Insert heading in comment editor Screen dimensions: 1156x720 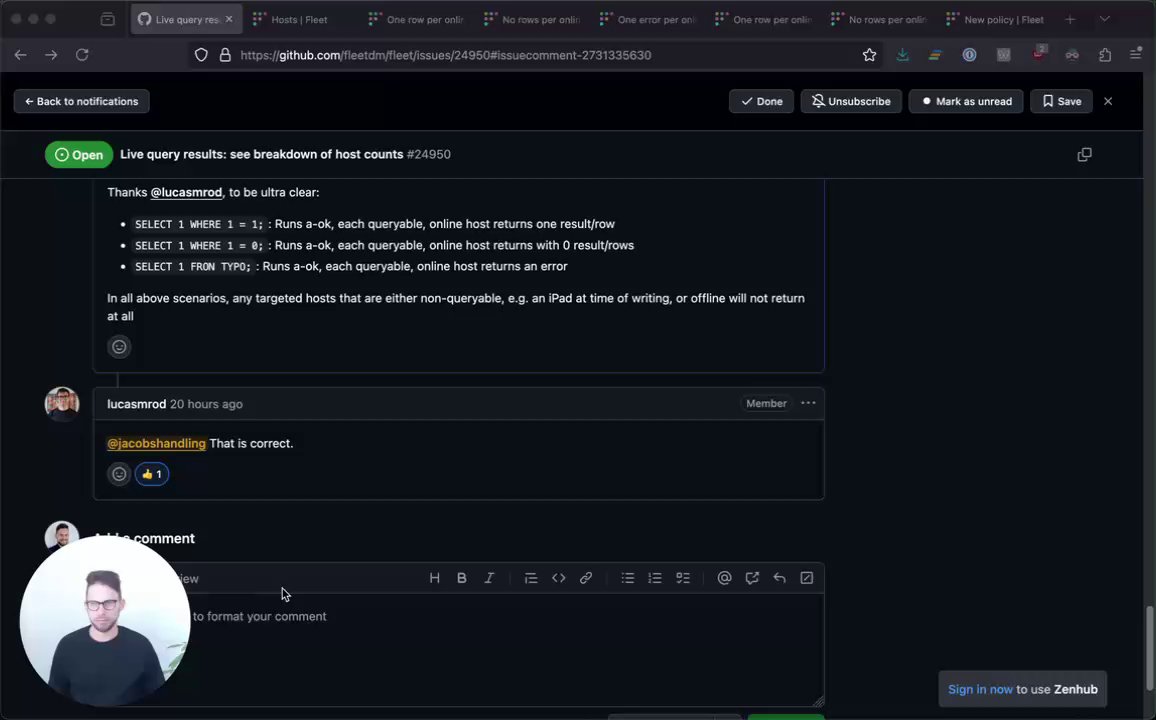tap(434, 579)
